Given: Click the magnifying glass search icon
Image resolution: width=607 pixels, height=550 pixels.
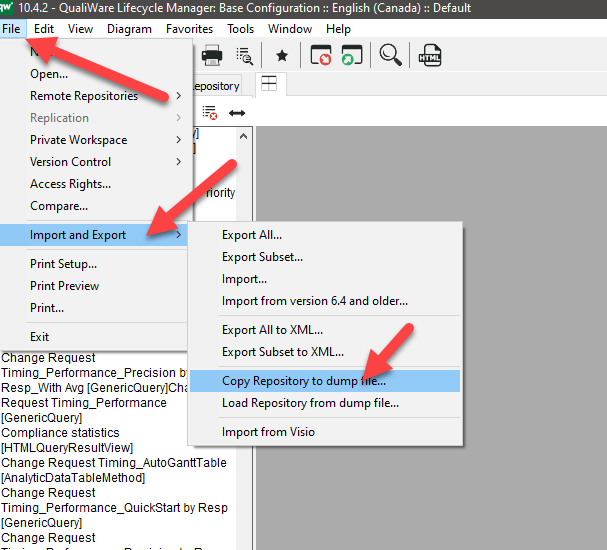Looking at the screenshot, I should pos(390,55).
